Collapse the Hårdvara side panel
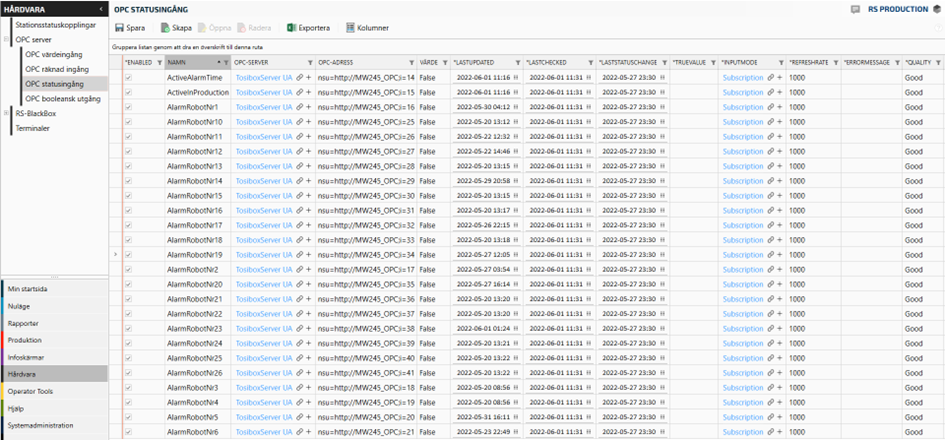 [x=101, y=9]
